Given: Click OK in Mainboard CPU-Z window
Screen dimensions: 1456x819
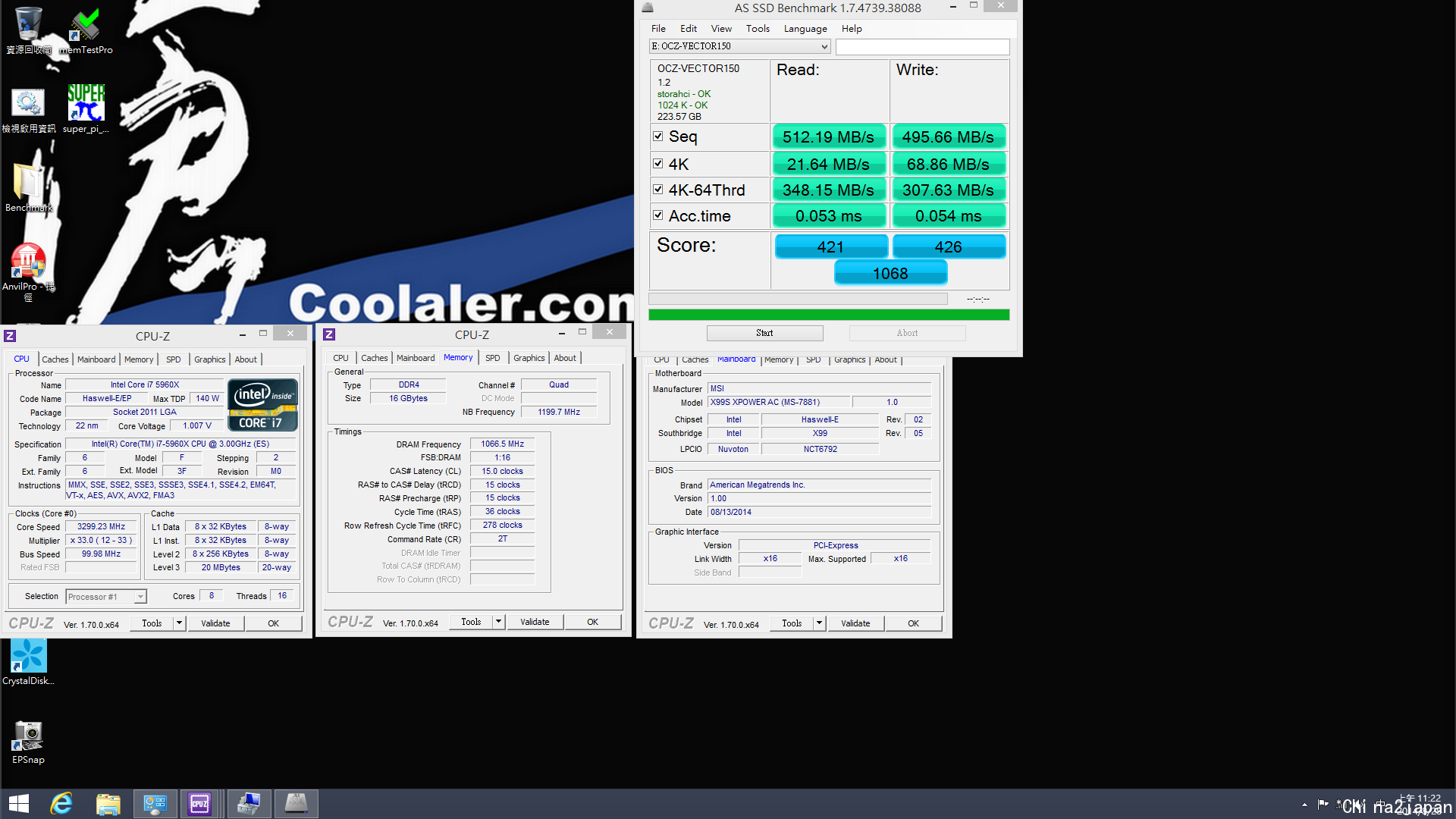Looking at the screenshot, I should pyautogui.click(x=914, y=623).
